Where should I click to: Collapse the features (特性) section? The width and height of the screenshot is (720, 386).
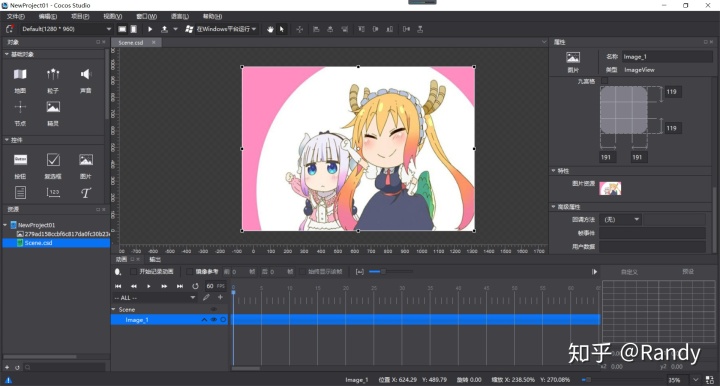(x=553, y=171)
